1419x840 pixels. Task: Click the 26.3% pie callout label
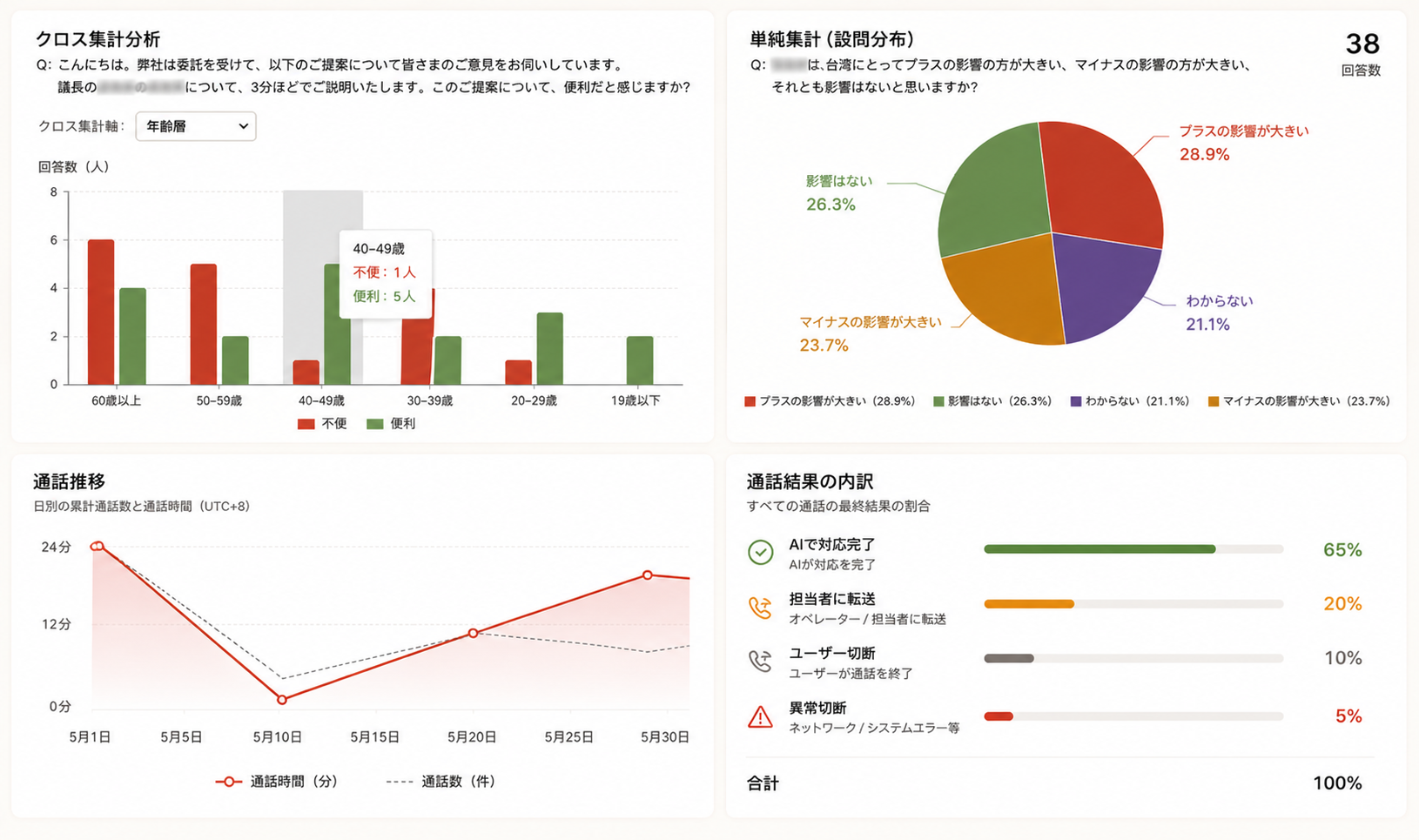coord(831,205)
